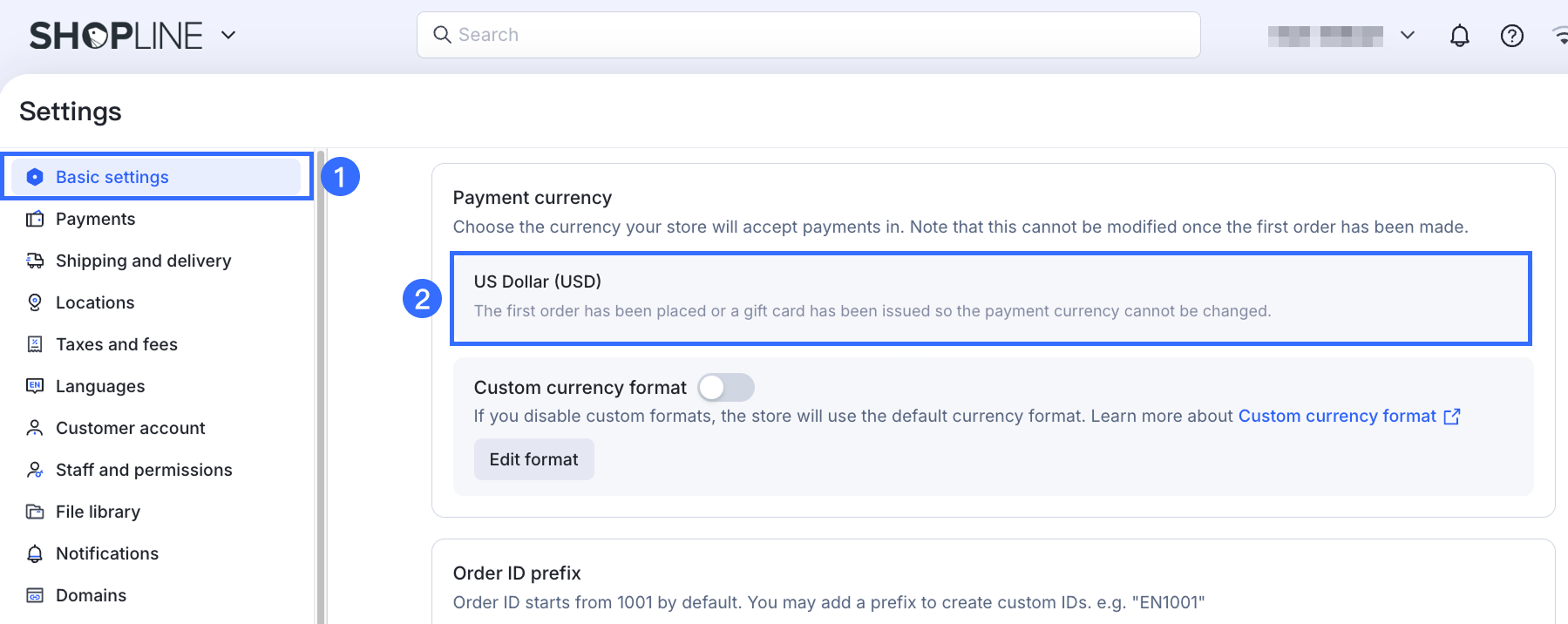Click the Payments sidebar icon
This screenshot has height=624, width=1568.
35,219
